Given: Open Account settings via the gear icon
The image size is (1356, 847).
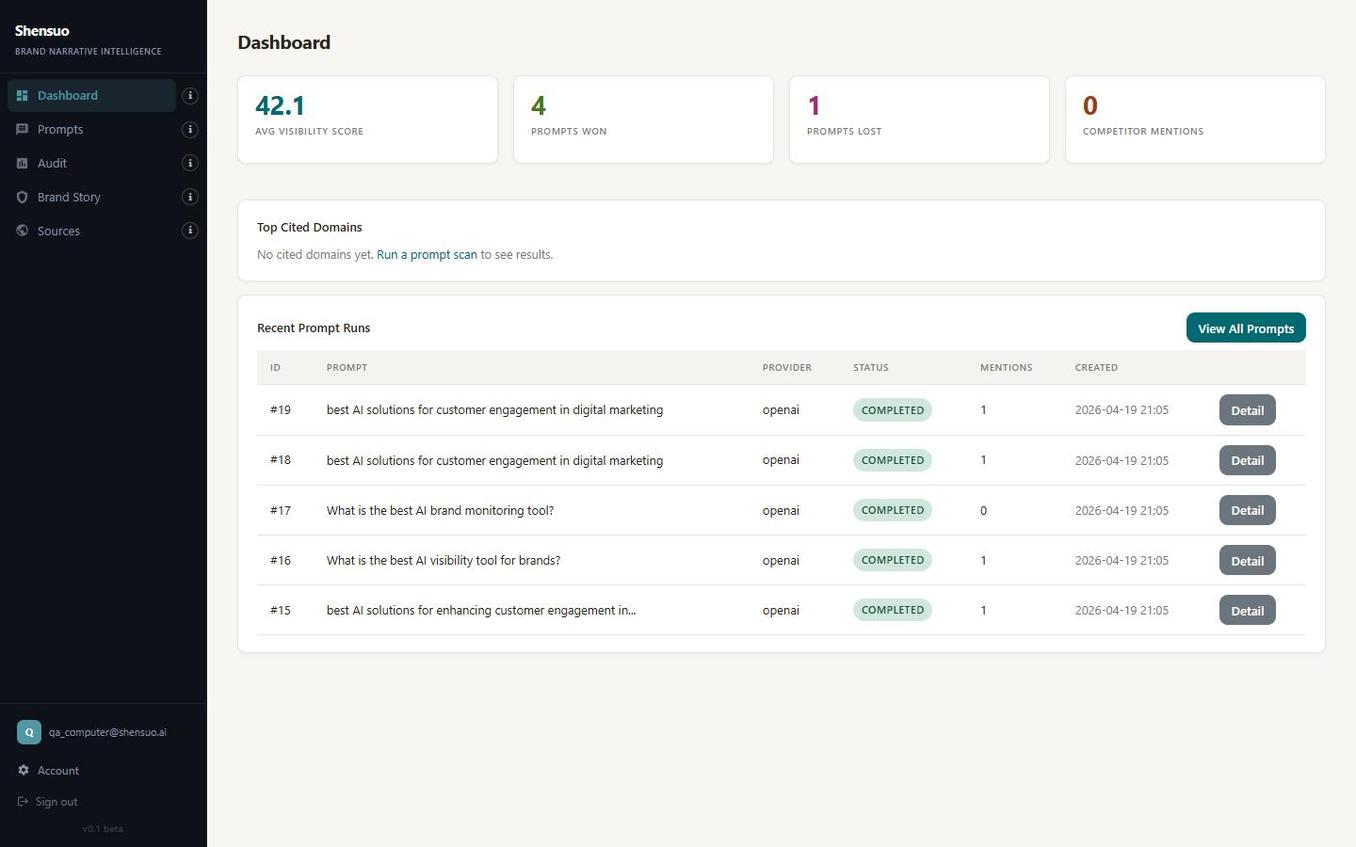Looking at the screenshot, I should (x=23, y=770).
